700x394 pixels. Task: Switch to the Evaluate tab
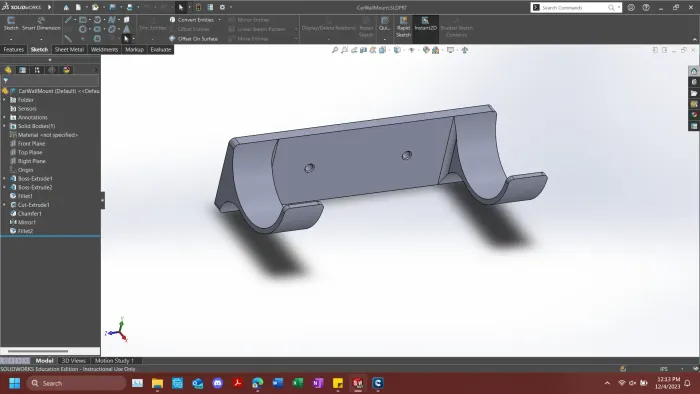[161, 50]
